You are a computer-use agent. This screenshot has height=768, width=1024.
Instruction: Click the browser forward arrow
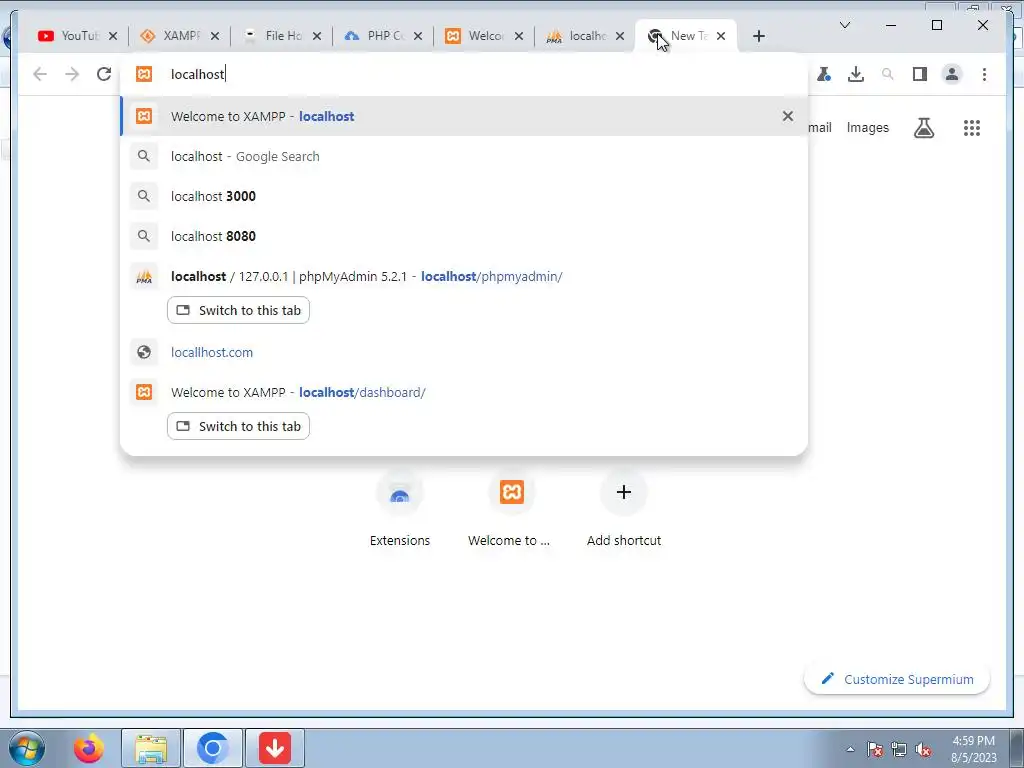click(x=72, y=74)
